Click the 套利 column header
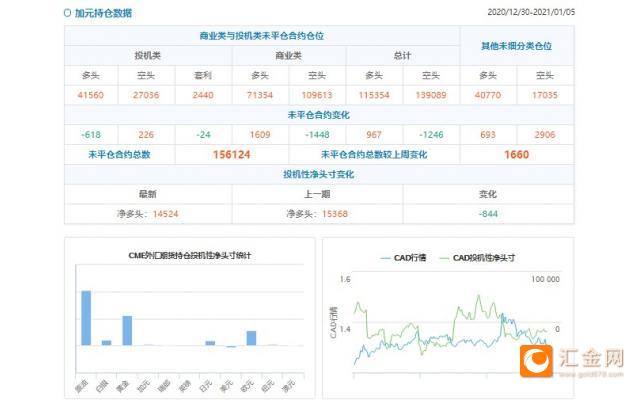The image size is (640, 400). point(203,76)
